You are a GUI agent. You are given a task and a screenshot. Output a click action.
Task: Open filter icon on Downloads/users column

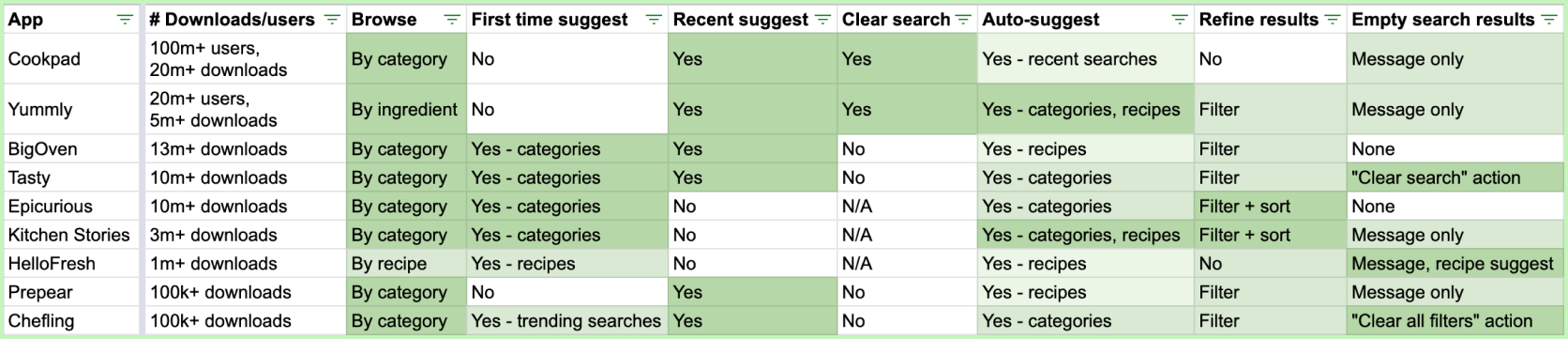click(x=331, y=20)
